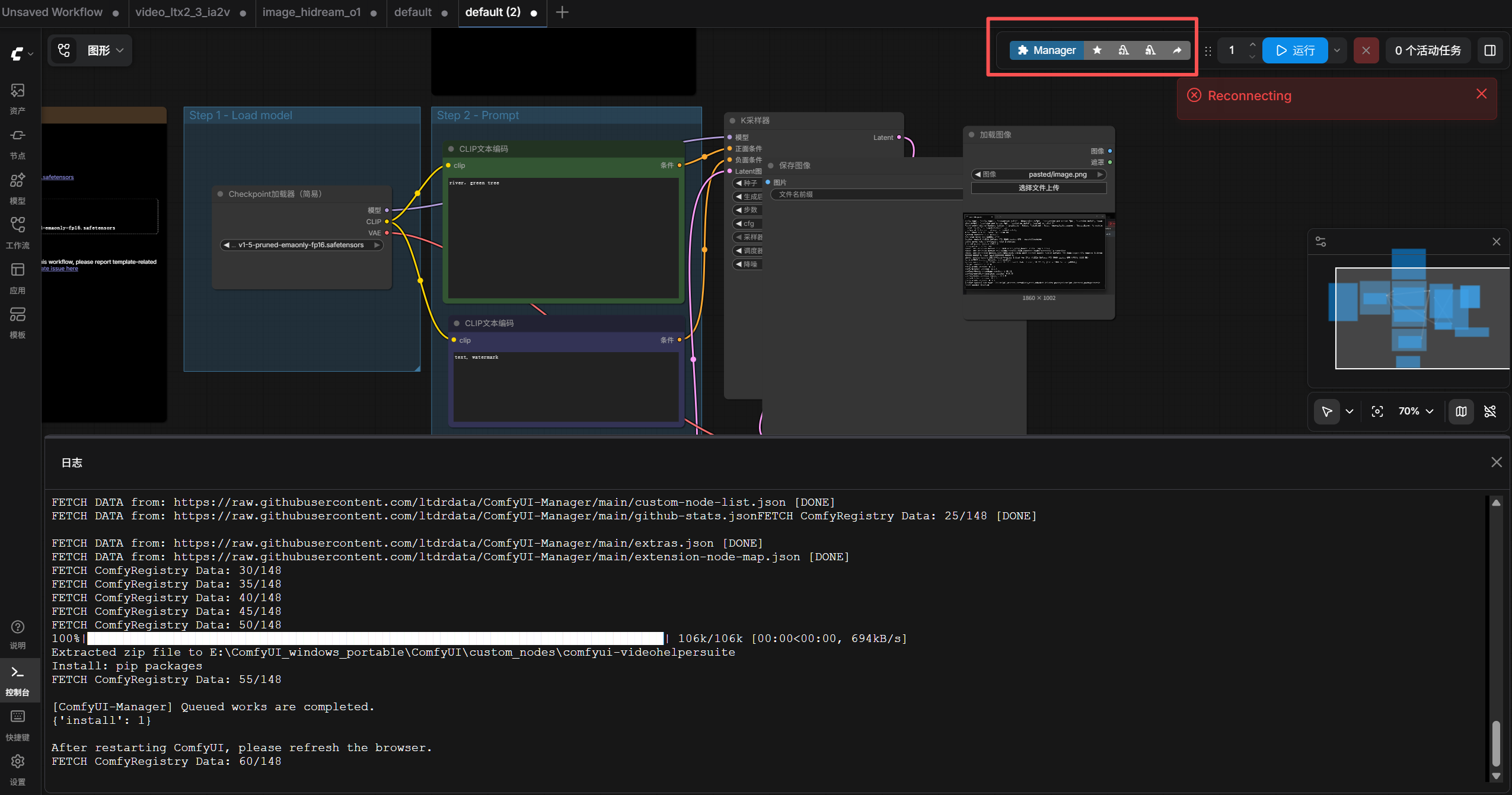
Task: Close the 日志 log panel
Action: pyautogui.click(x=1497, y=462)
